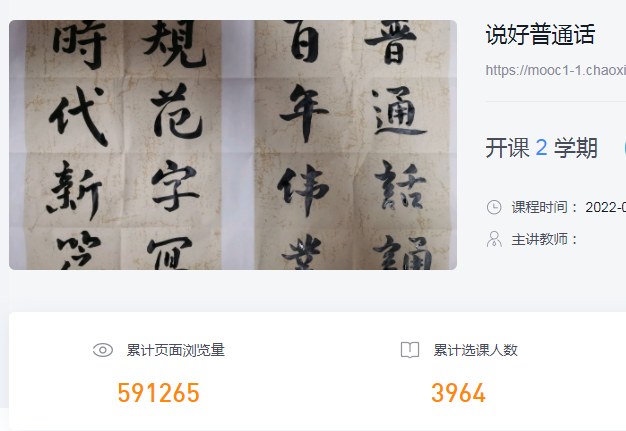Open the calligraphy course cover image

(x=233, y=145)
